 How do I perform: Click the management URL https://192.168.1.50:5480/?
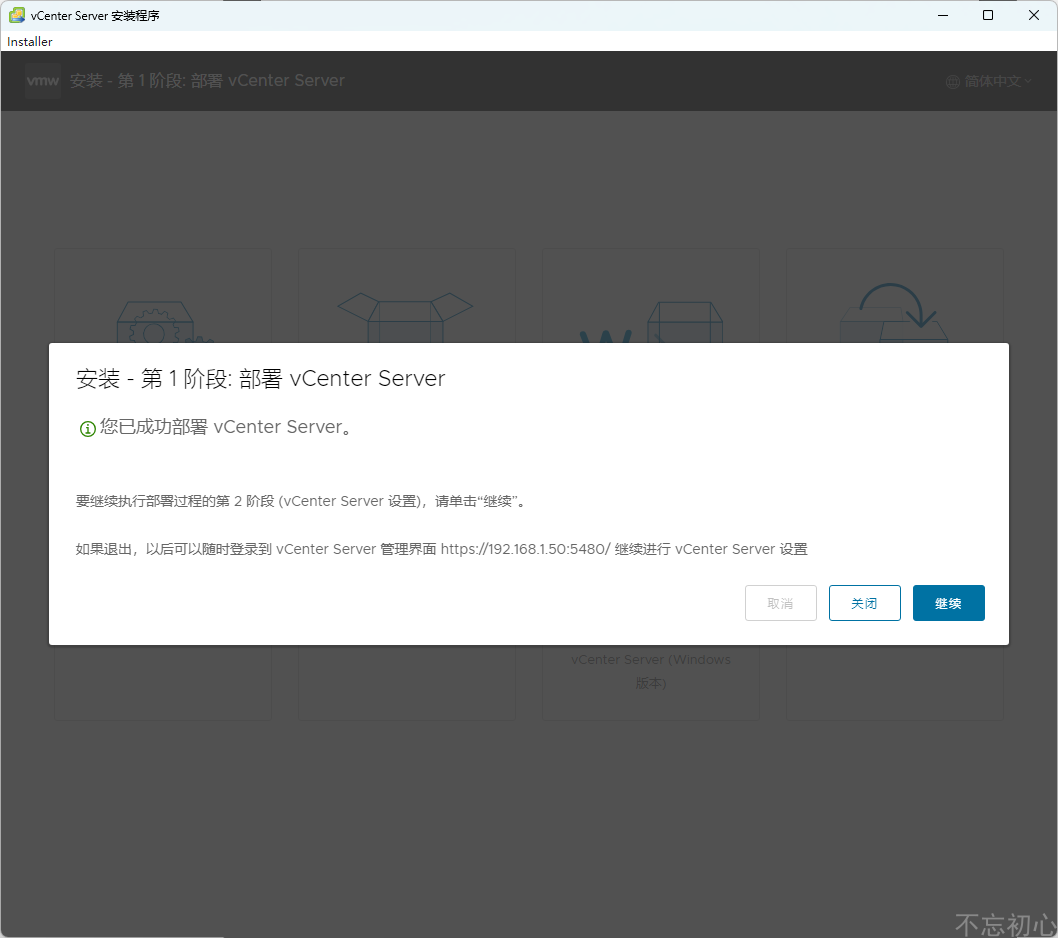click(526, 549)
